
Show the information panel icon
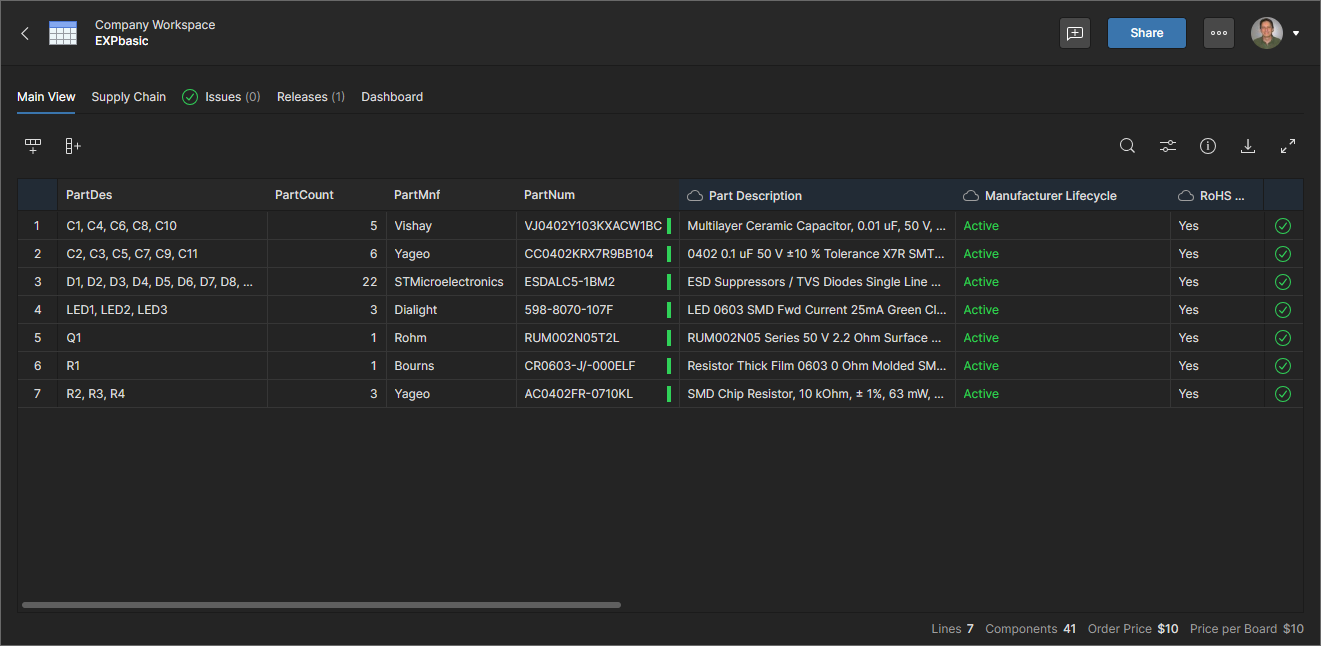1208,146
